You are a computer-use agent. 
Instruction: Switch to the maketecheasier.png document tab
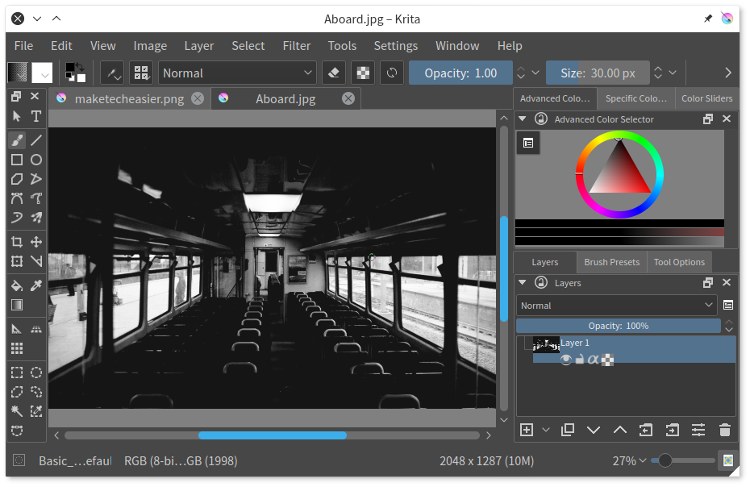point(129,99)
